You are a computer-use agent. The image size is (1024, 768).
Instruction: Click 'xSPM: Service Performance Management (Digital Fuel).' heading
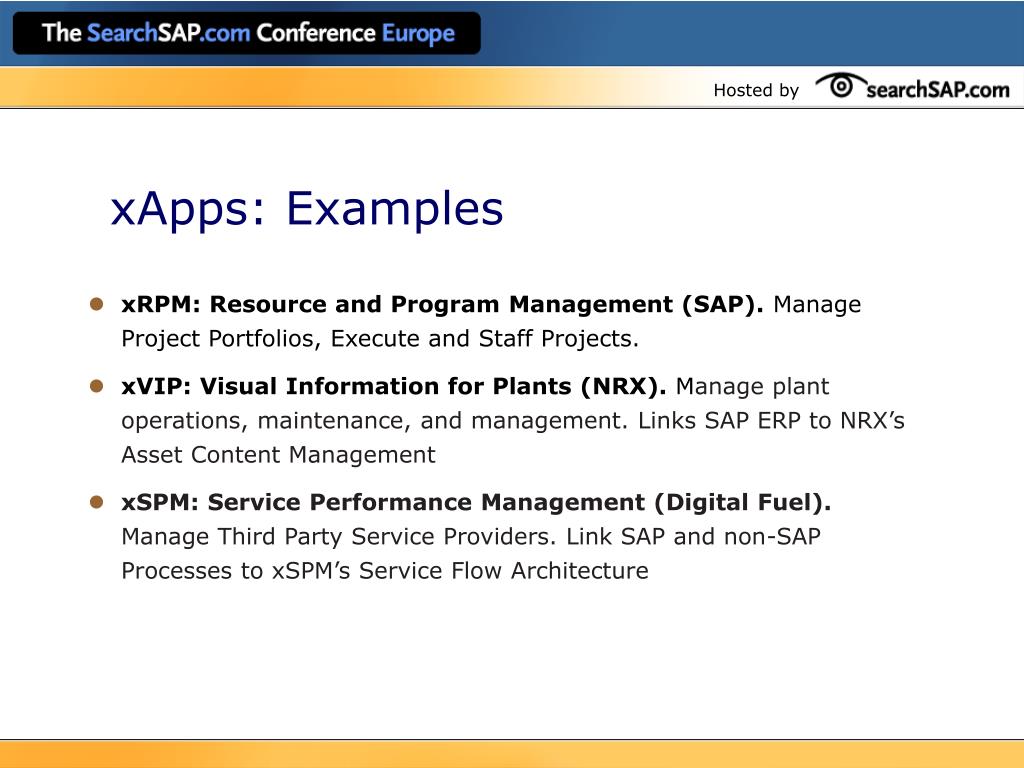pos(476,502)
